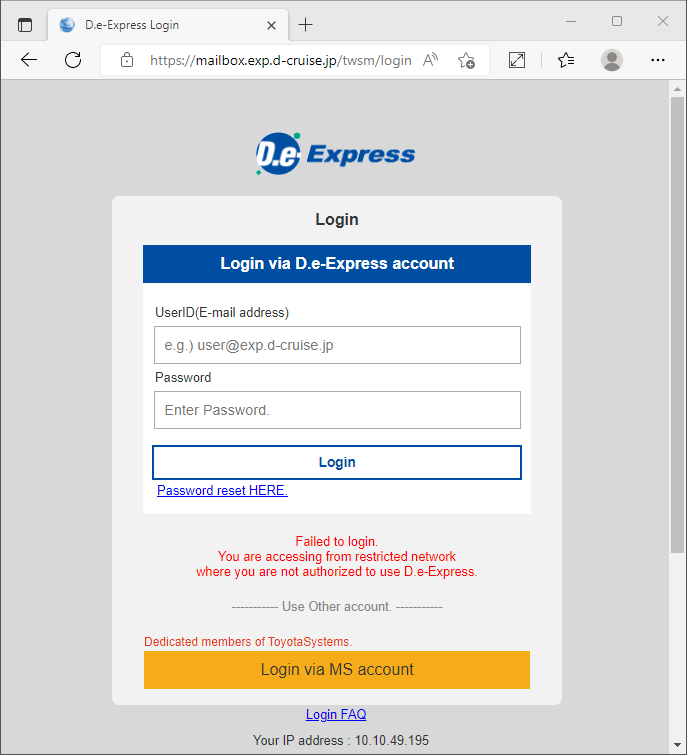The height and width of the screenshot is (755, 687).
Task: Click the screenshot/expand icon in toolbar
Action: pyautogui.click(x=517, y=60)
